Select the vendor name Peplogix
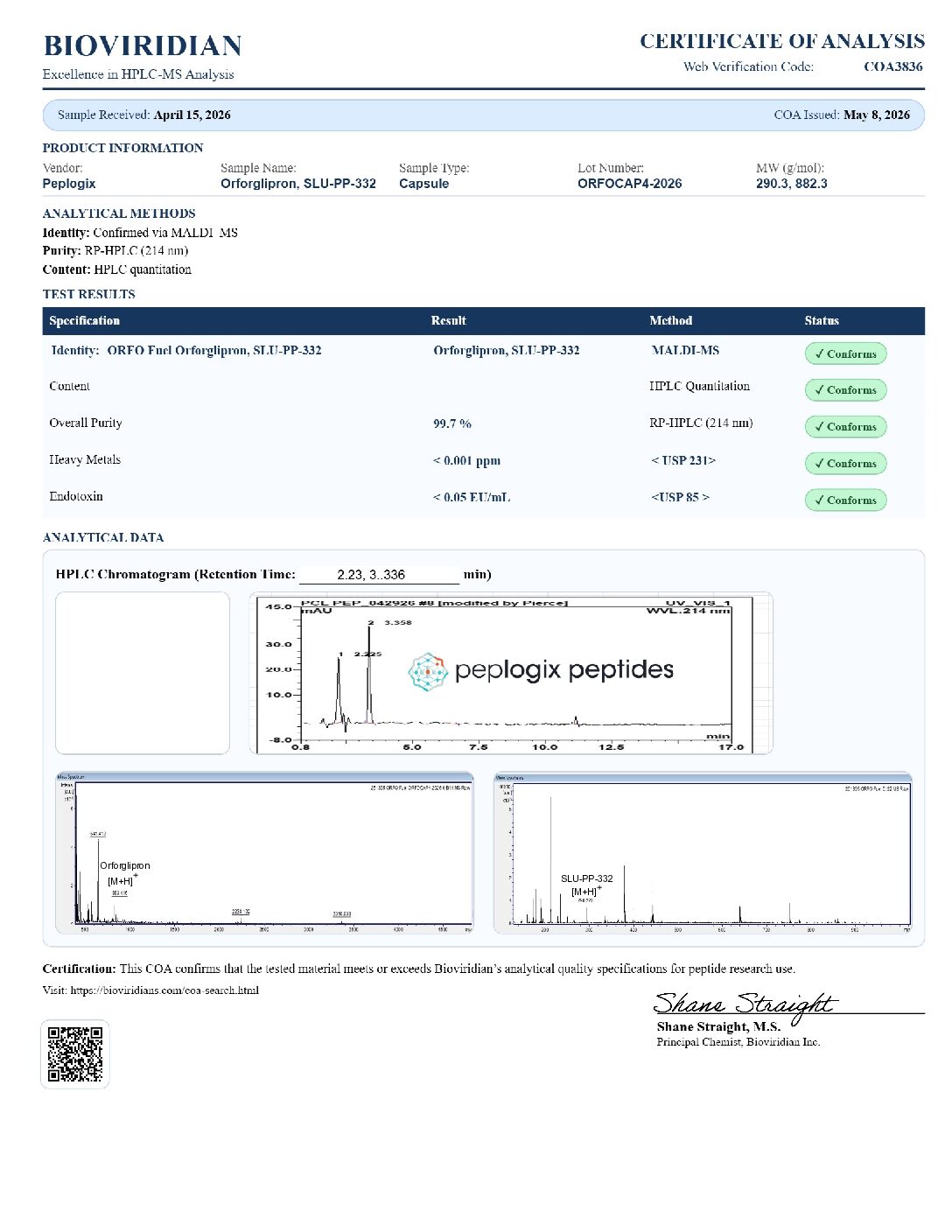This screenshot has width=952, height=1232. click(69, 184)
